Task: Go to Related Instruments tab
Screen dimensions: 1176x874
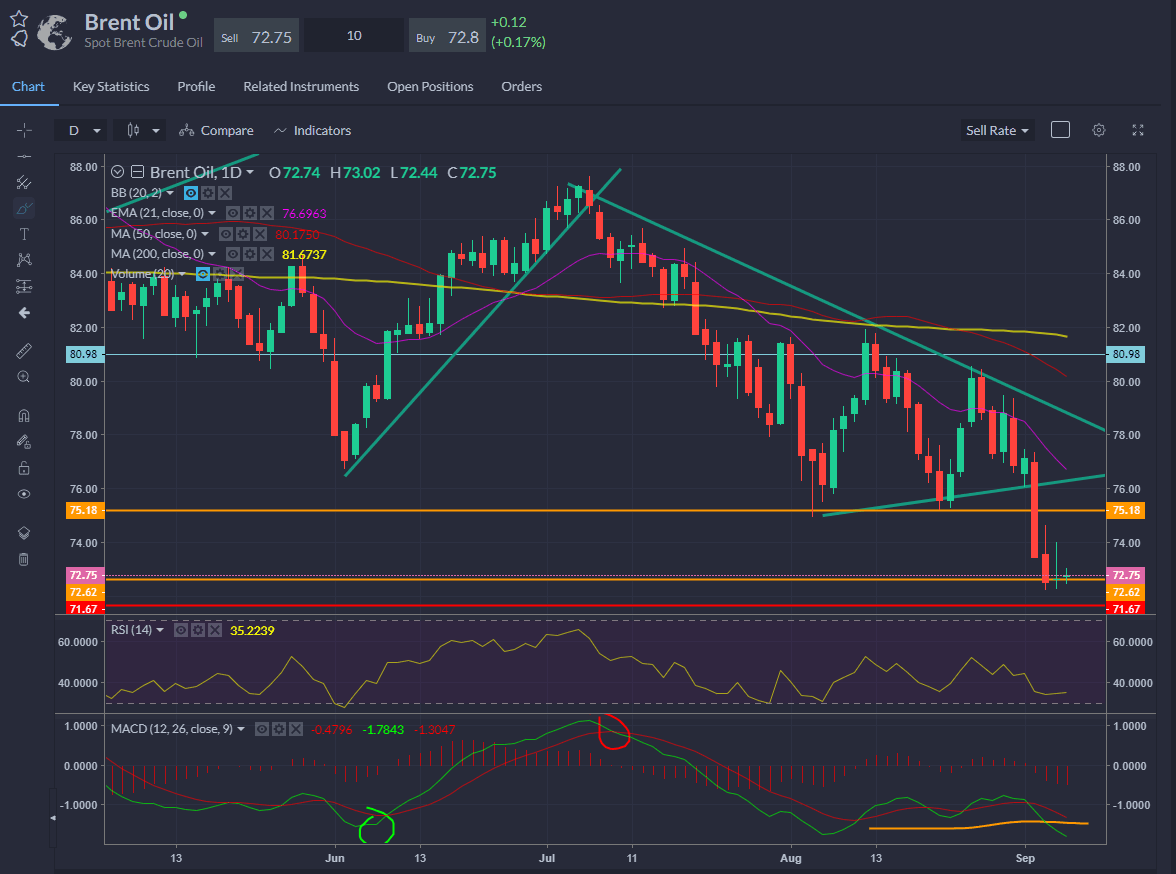Action: [301, 86]
